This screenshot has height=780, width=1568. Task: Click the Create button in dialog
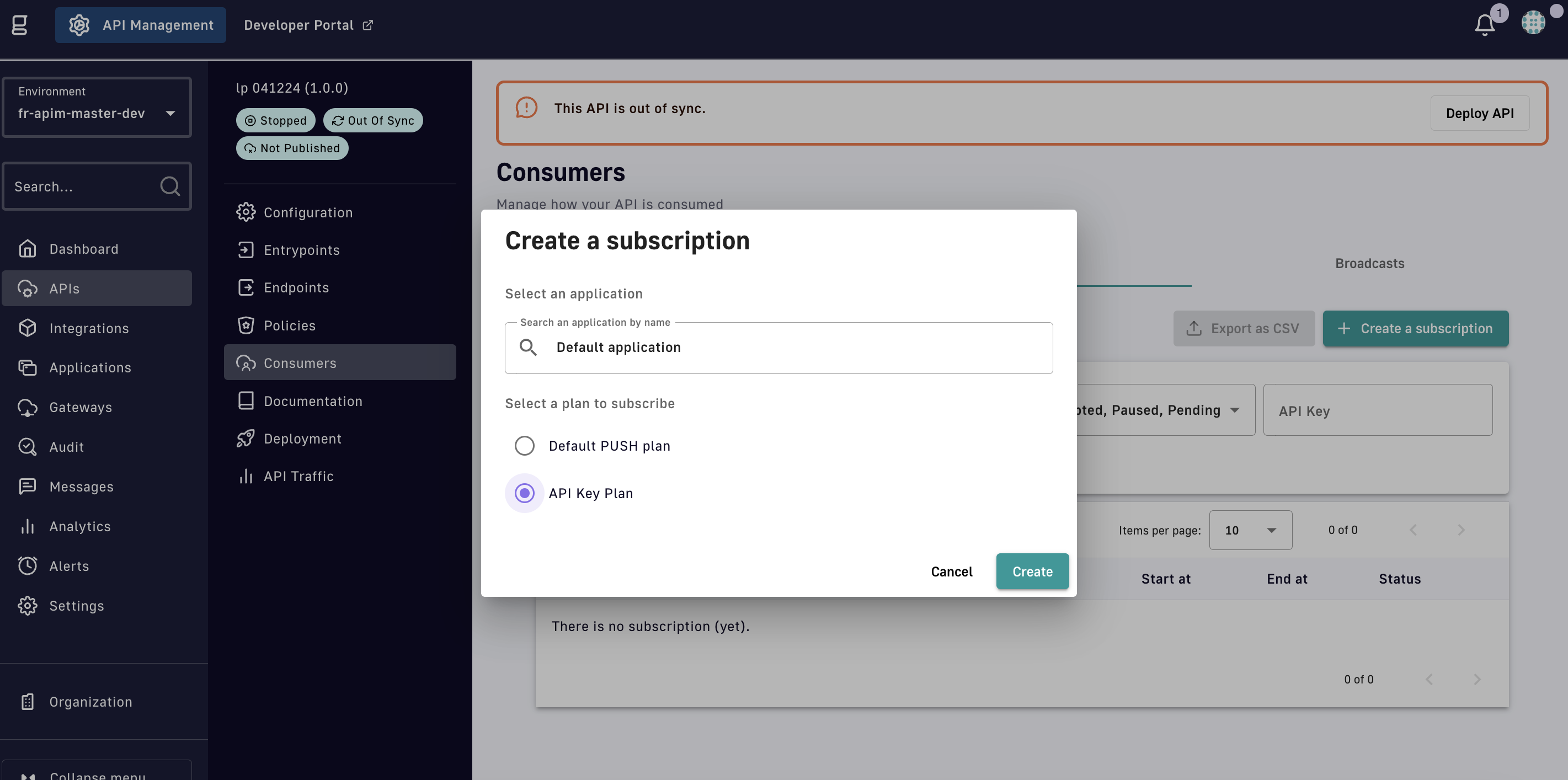coord(1032,571)
